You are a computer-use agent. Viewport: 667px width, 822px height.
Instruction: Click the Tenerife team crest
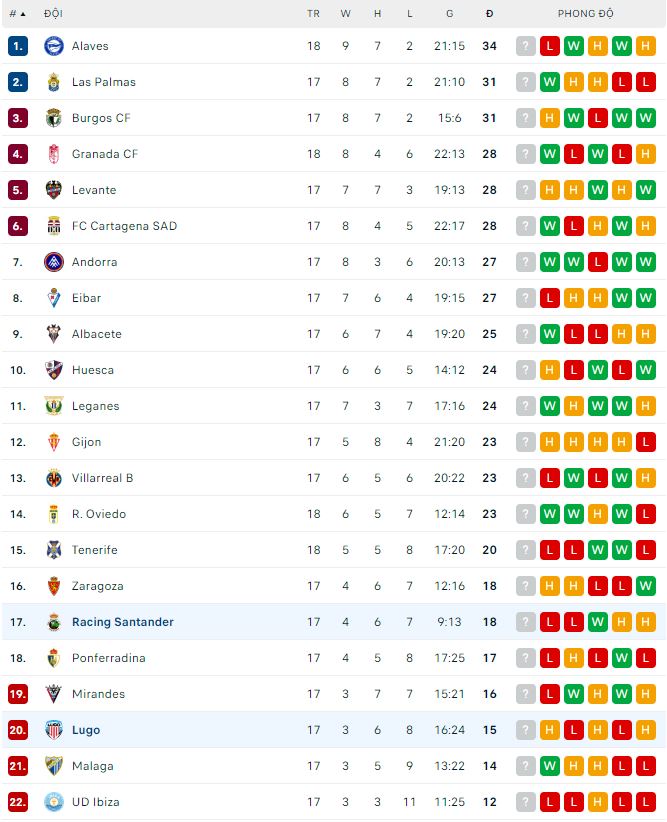tap(54, 550)
